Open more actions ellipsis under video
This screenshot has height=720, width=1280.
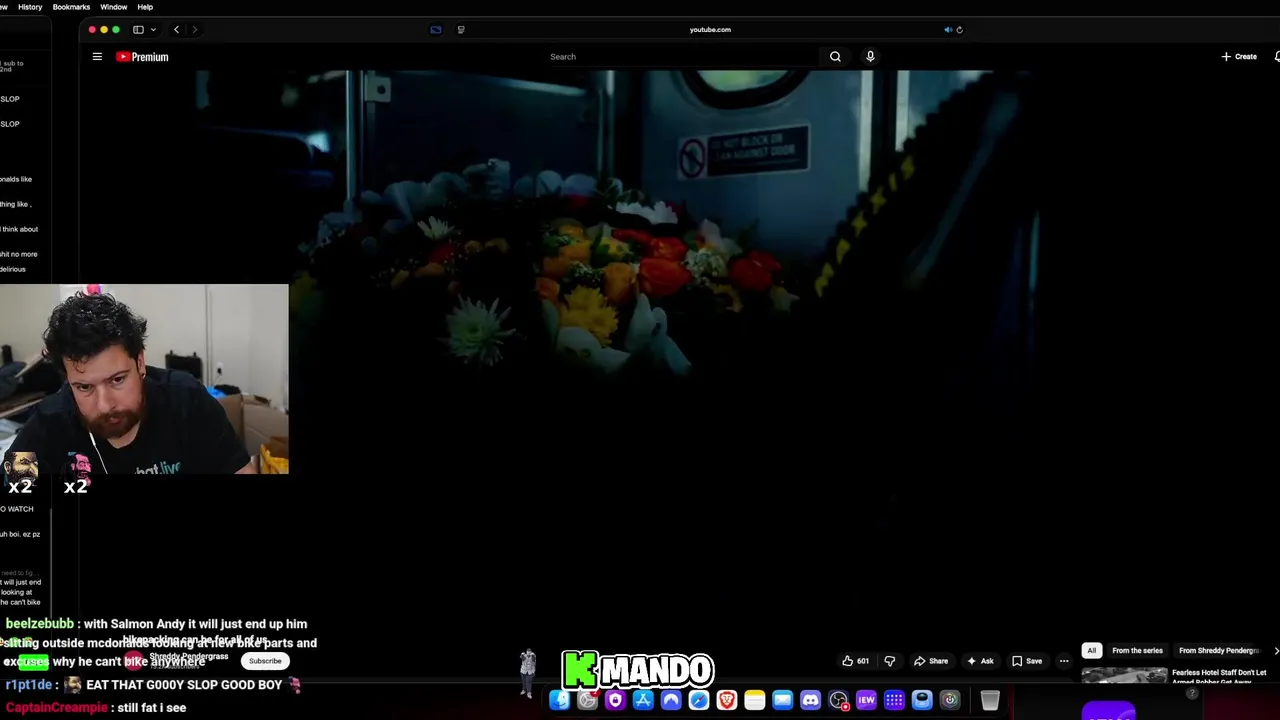pyautogui.click(x=1064, y=661)
